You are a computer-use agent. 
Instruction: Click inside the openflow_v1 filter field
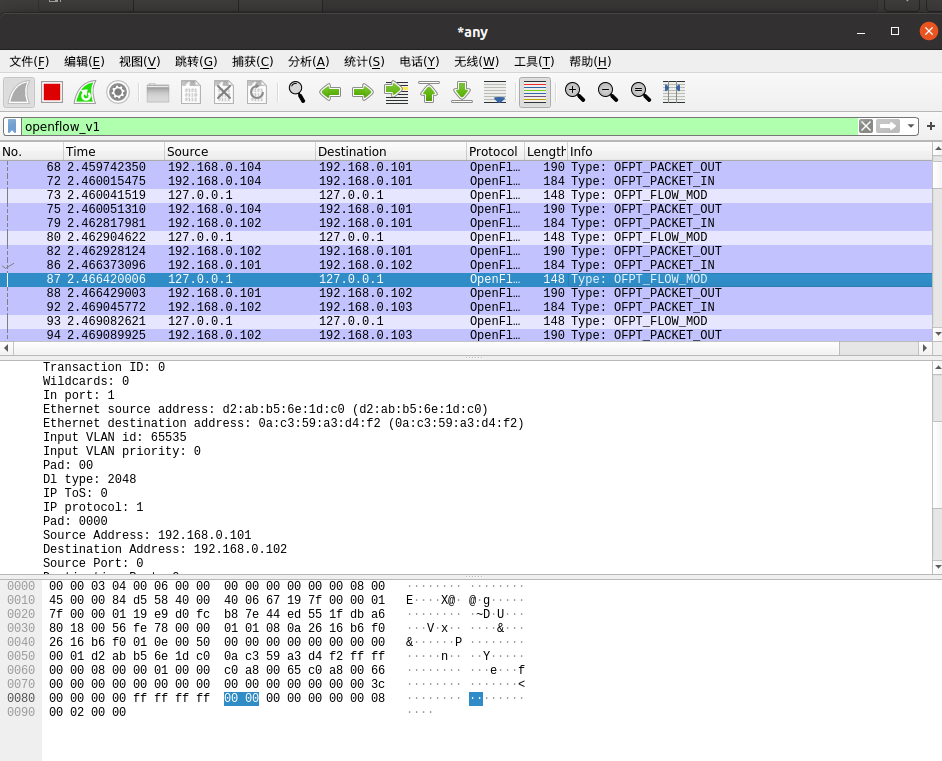coord(439,127)
